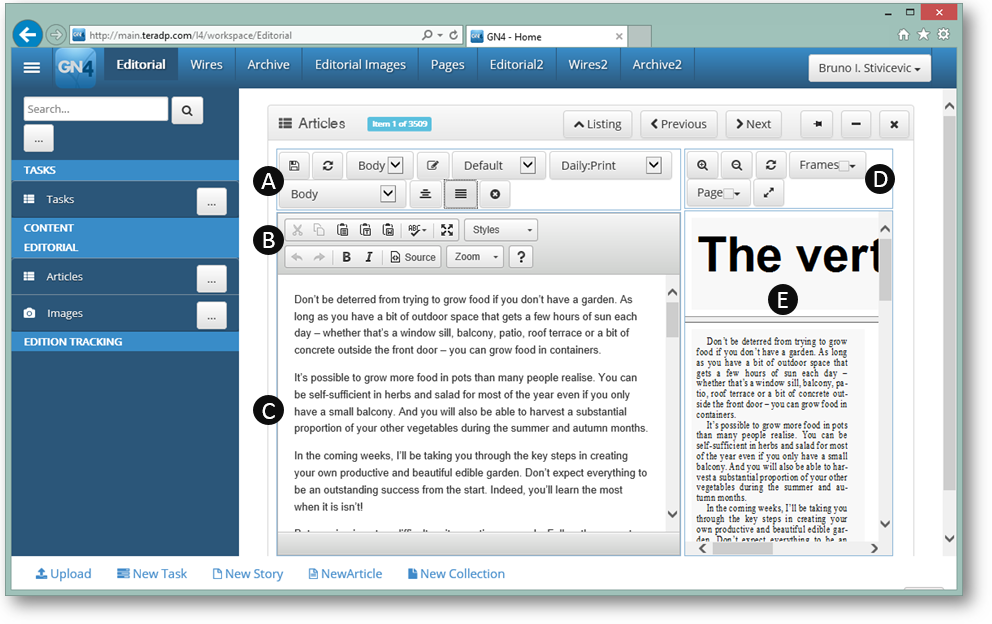
Task: Go back with the browser back arrow
Action: [x=28, y=35]
